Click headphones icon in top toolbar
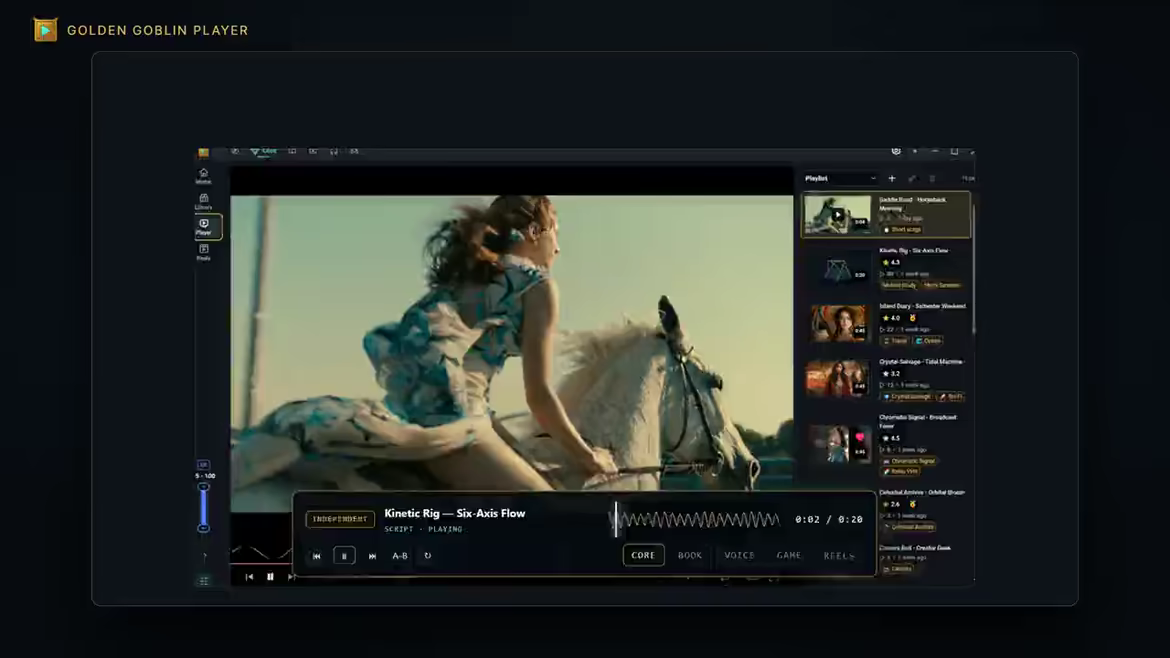1170x658 pixels. pyautogui.click(x=334, y=151)
